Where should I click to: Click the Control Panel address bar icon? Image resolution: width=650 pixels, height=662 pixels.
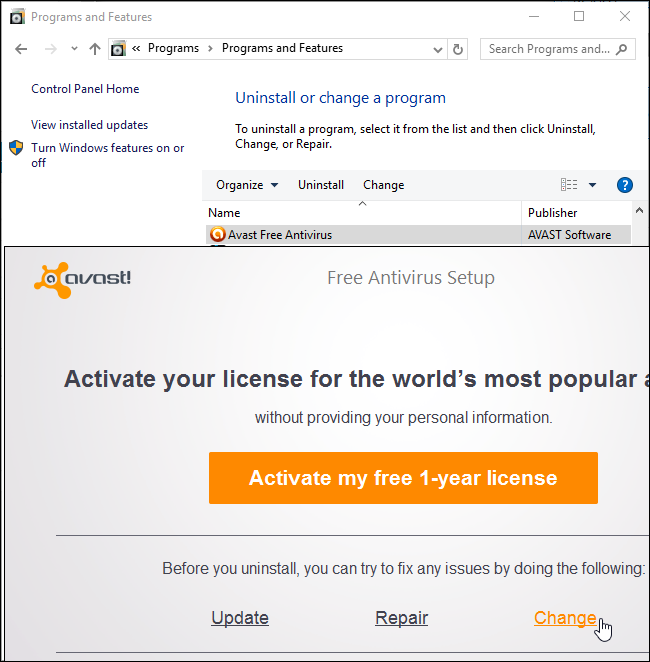[118, 49]
